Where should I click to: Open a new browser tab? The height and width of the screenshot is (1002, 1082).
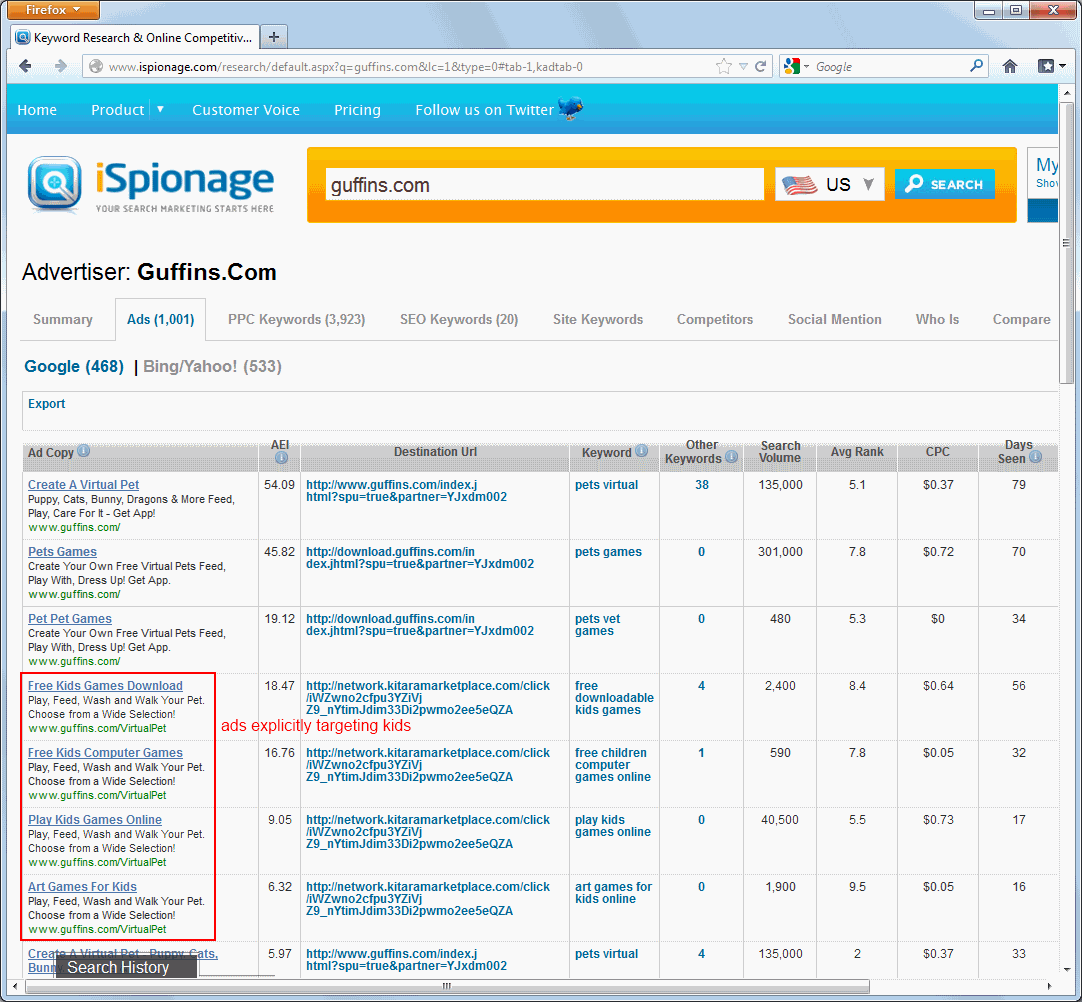[274, 37]
